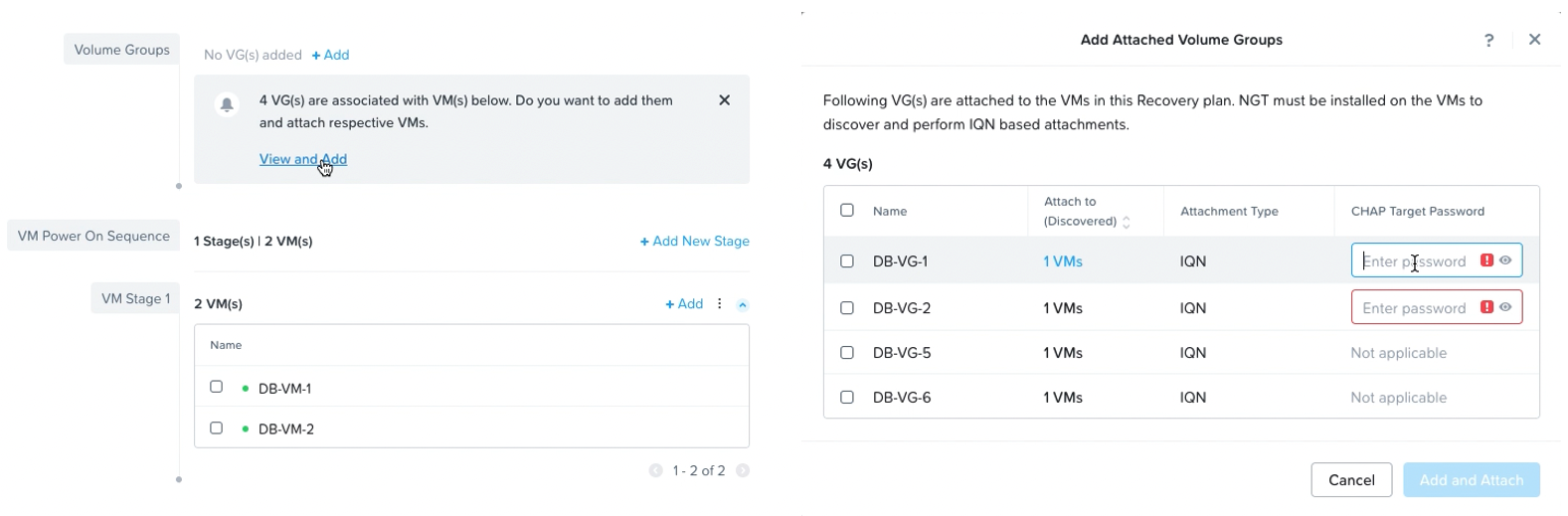Click the red error icon for DB-VG-1
1568x516 pixels.
click(x=1486, y=260)
